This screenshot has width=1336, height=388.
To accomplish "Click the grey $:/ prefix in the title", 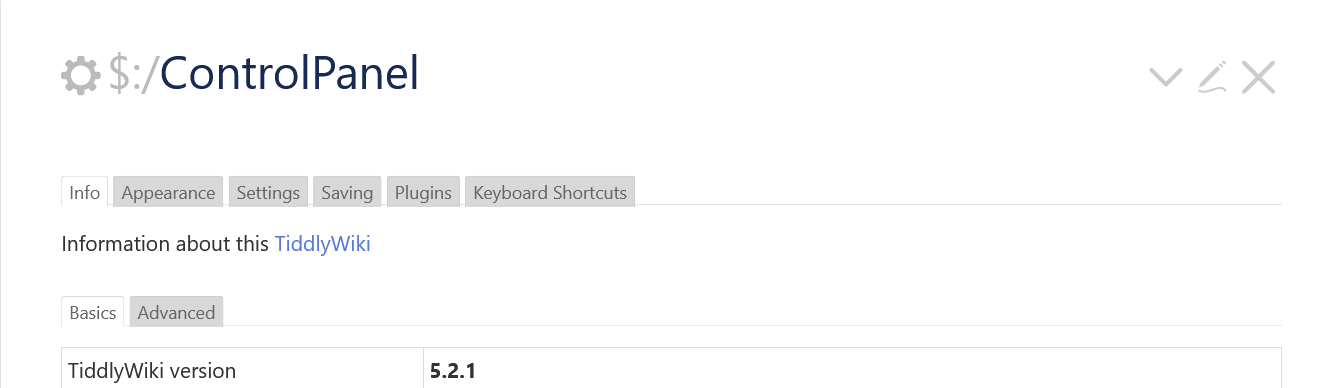I will pos(133,74).
